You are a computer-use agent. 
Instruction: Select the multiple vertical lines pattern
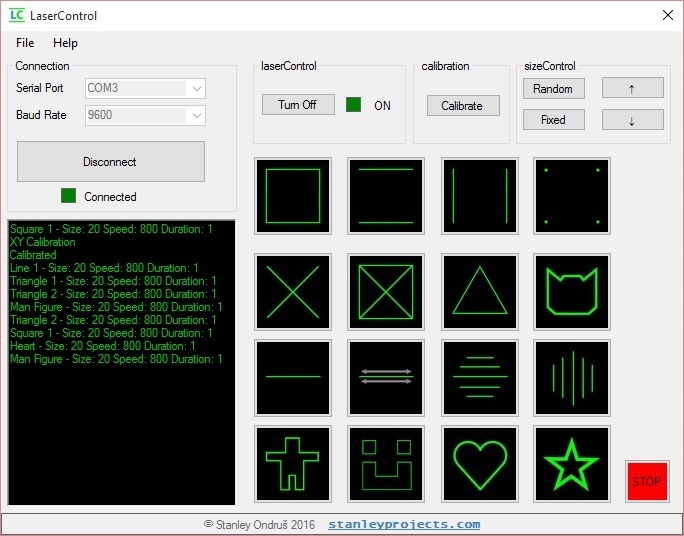pyautogui.click(x=571, y=378)
